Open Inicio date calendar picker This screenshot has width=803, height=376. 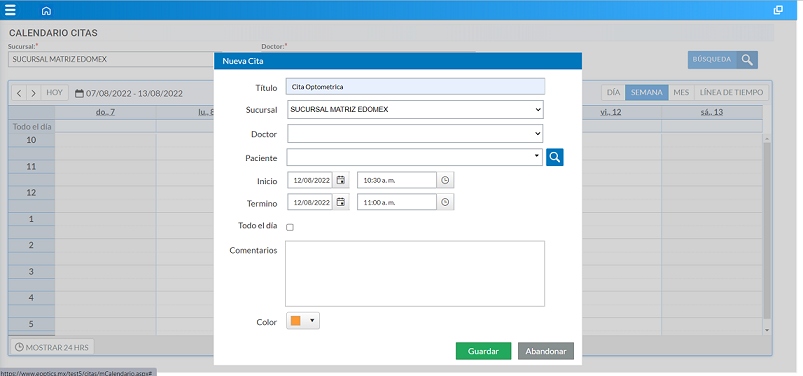pos(341,180)
